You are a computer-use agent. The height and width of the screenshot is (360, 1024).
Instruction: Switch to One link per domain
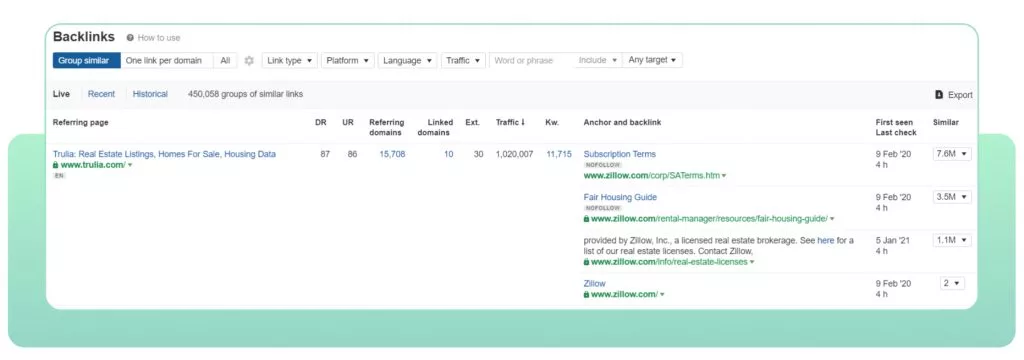[x=167, y=61]
